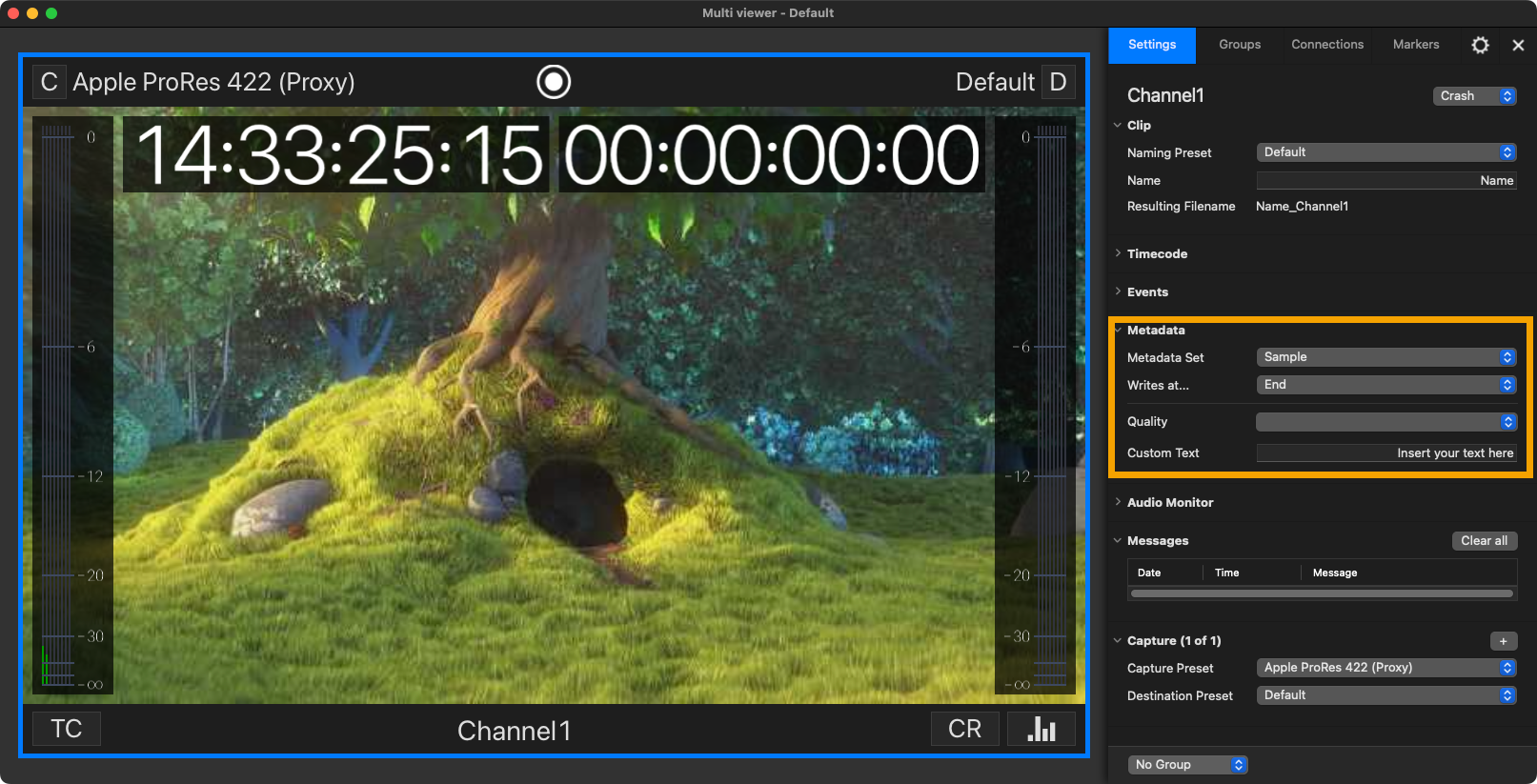Expand the Timecode section
The image size is (1537, 784).
coord(1118,253)
